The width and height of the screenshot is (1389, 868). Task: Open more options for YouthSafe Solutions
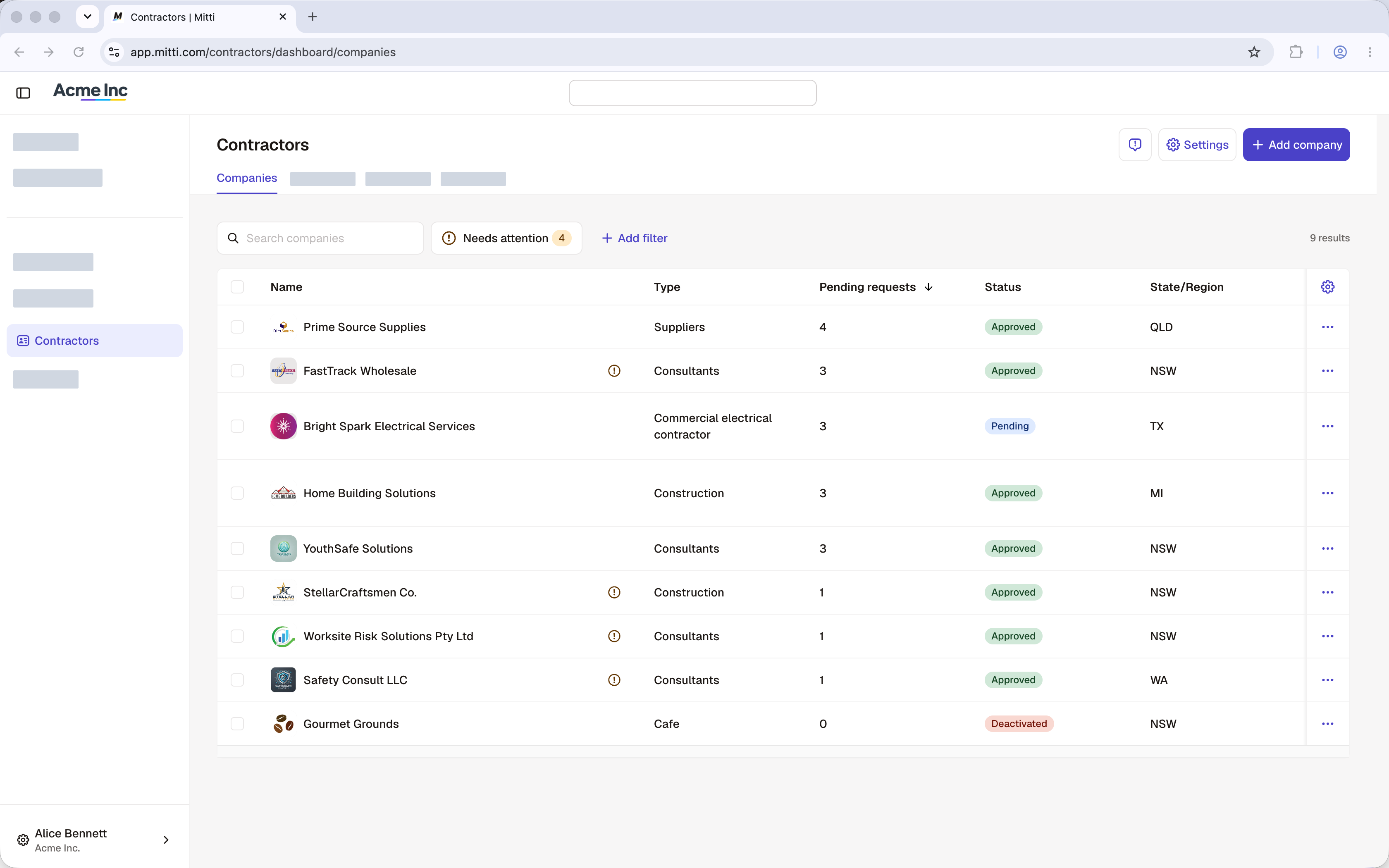pyautogui.click(x=1327, y=549)
